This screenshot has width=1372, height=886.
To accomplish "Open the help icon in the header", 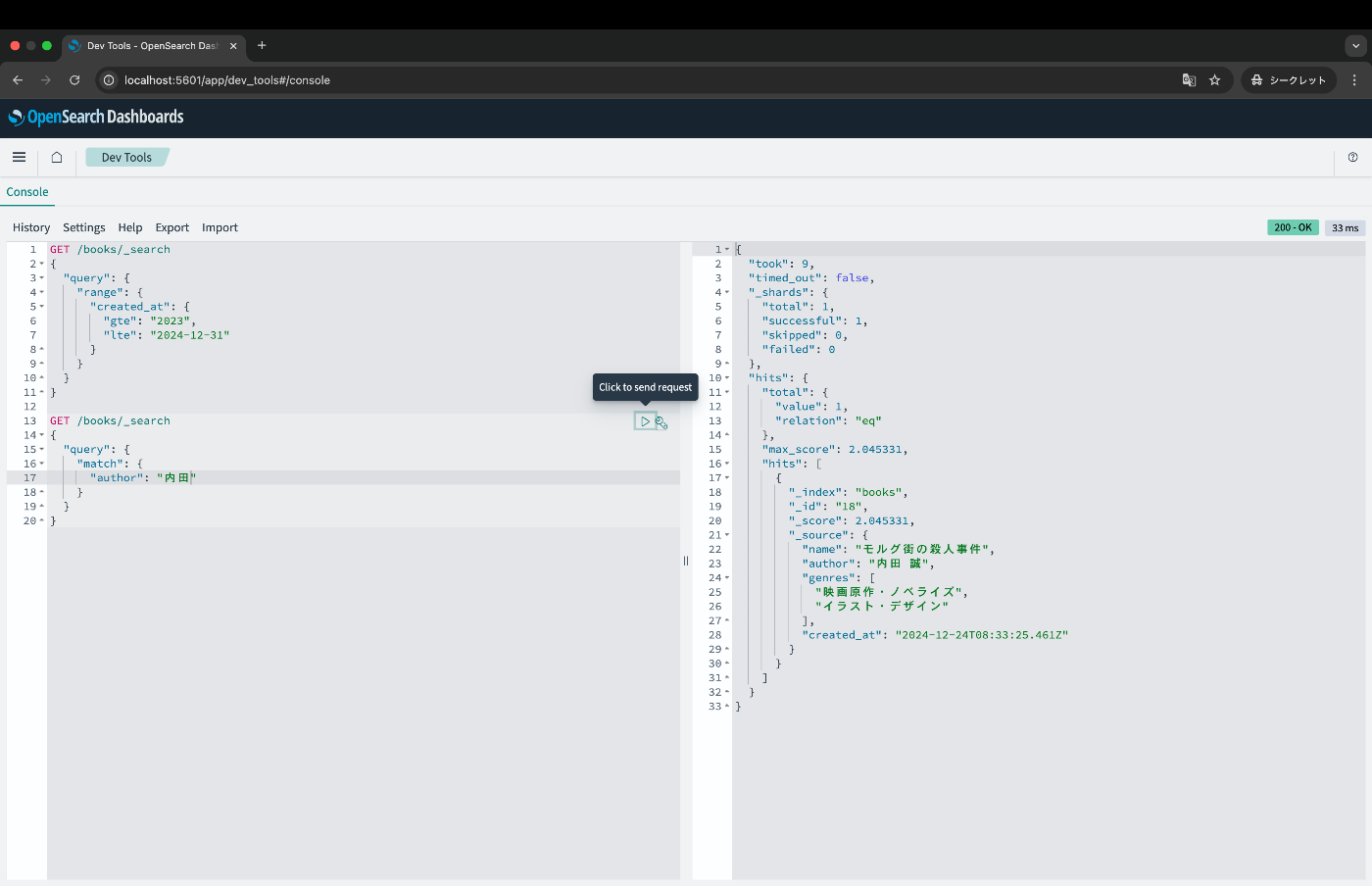I will coord(1352,157).
